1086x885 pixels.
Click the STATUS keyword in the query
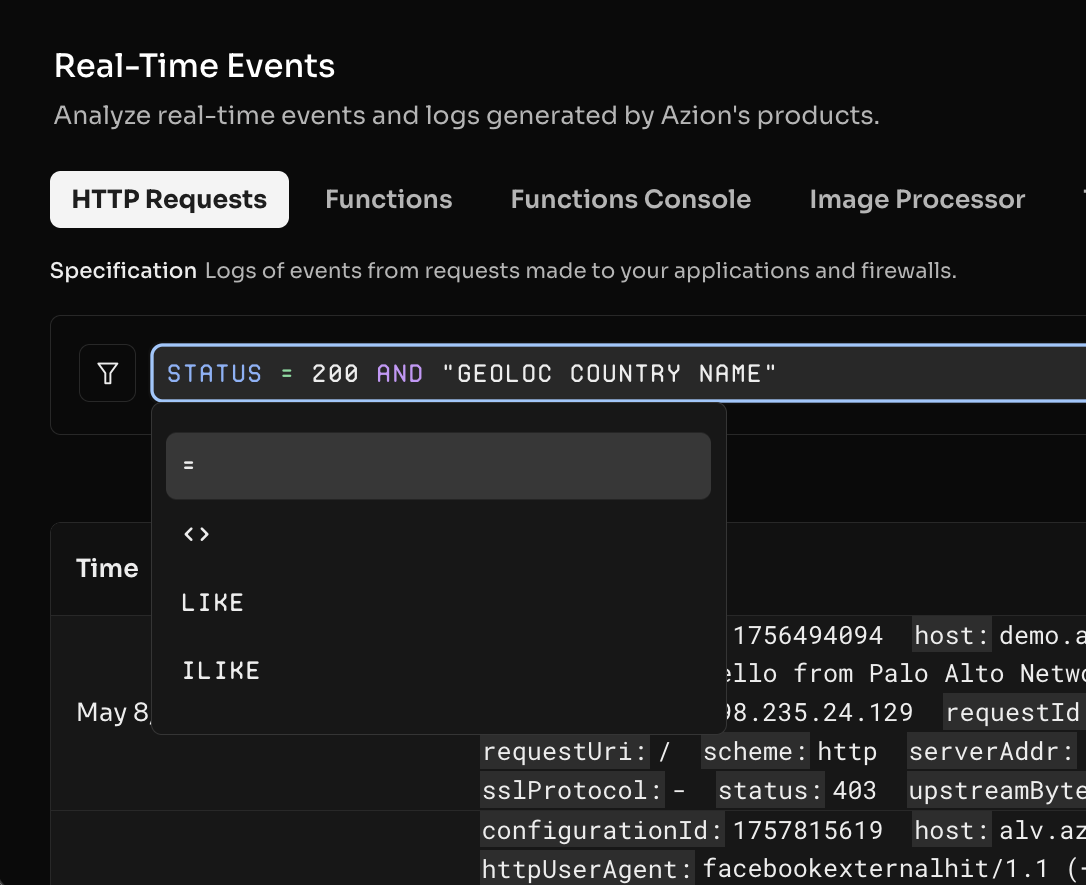click(x=215, y=374)
